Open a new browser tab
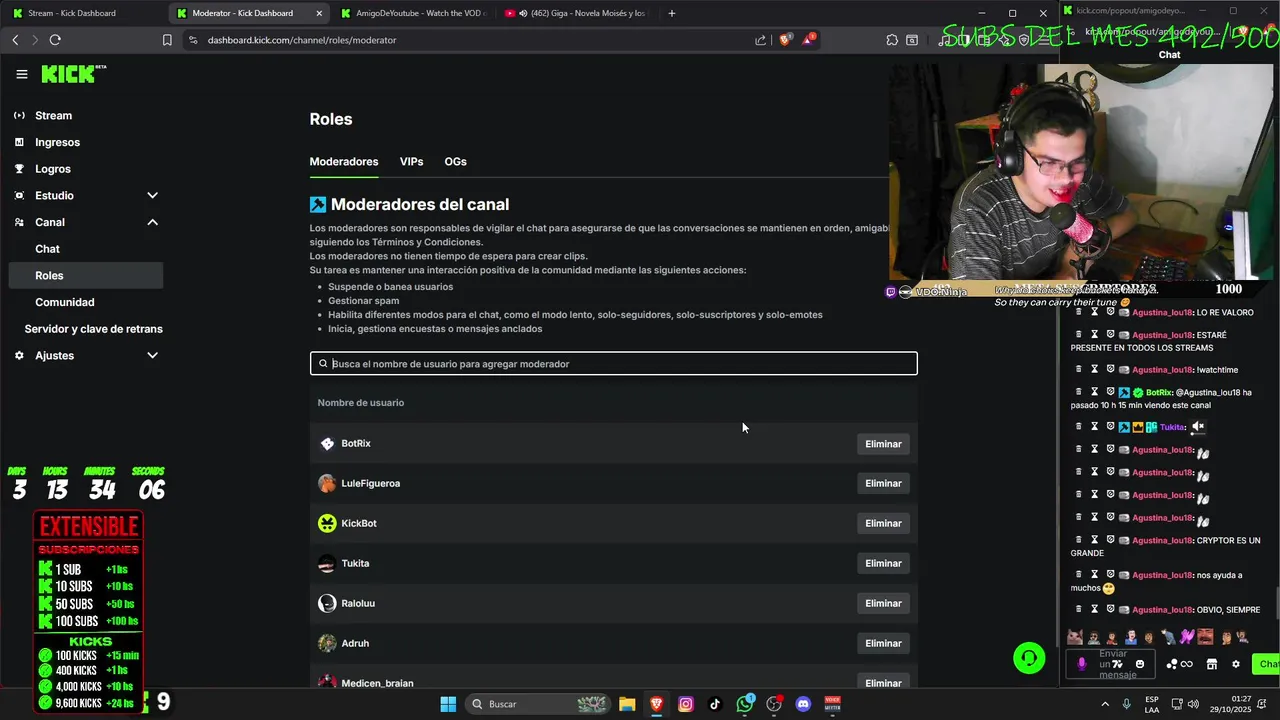Screen dimensions: 1280x720 (x=672, y=13)
